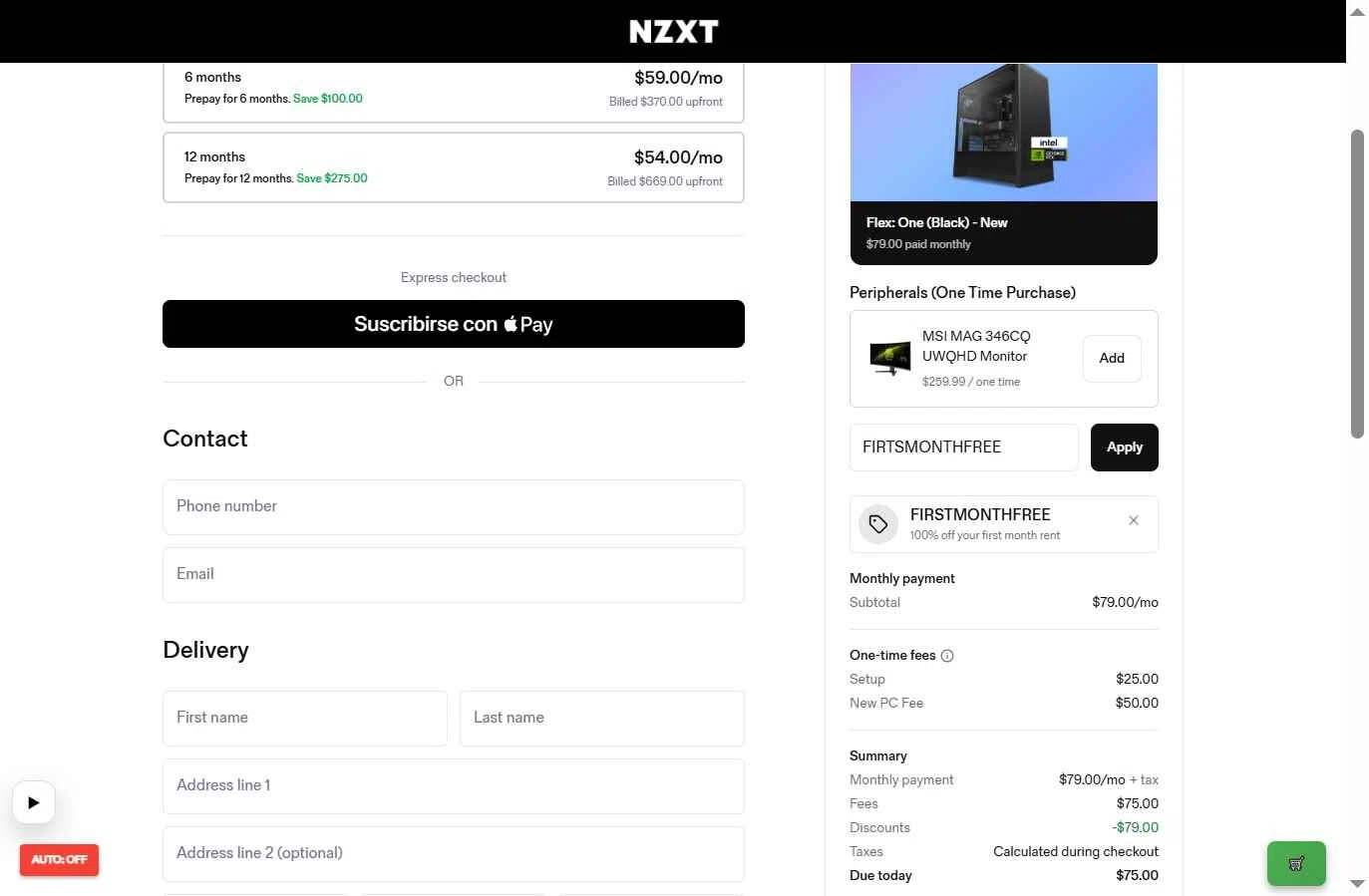This screenshot has width=1369, height=896.
Task: Click the "$59.00/mo" price
Action: tap(678, 78)
